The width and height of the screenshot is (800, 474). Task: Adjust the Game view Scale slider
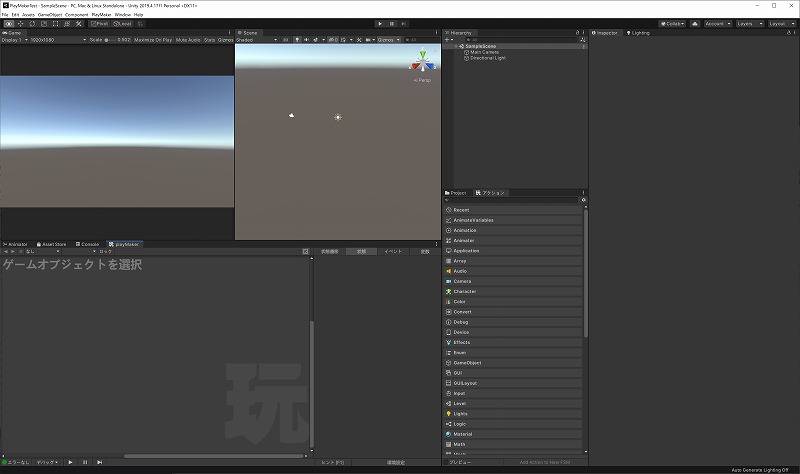pos(111,40)
